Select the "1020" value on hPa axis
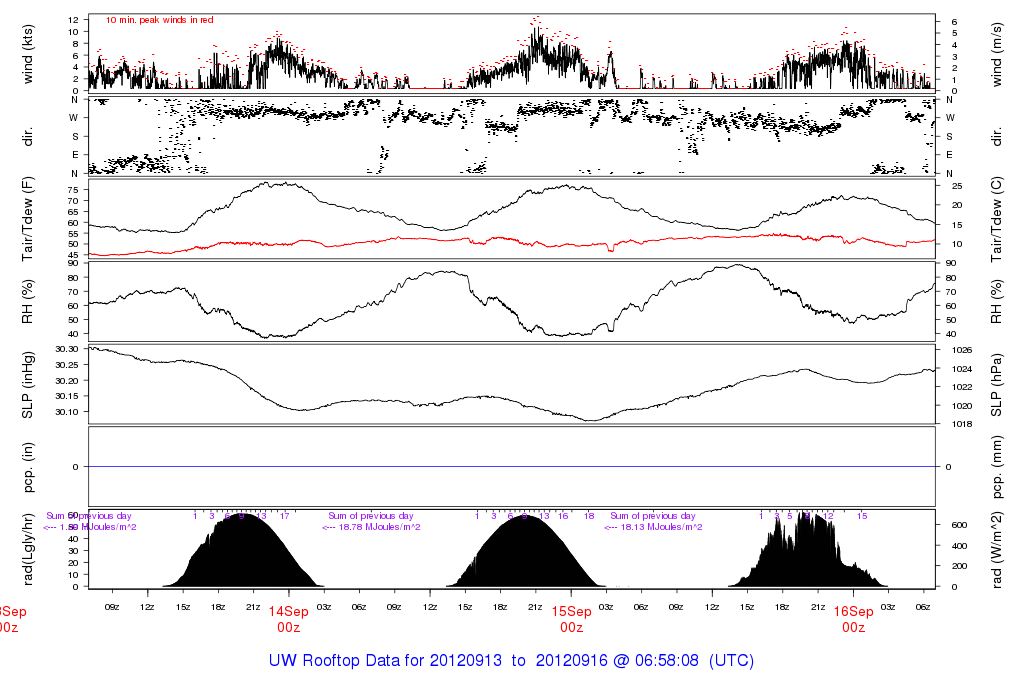Screen dimensions: 1024x700 (x=963, y=406)
